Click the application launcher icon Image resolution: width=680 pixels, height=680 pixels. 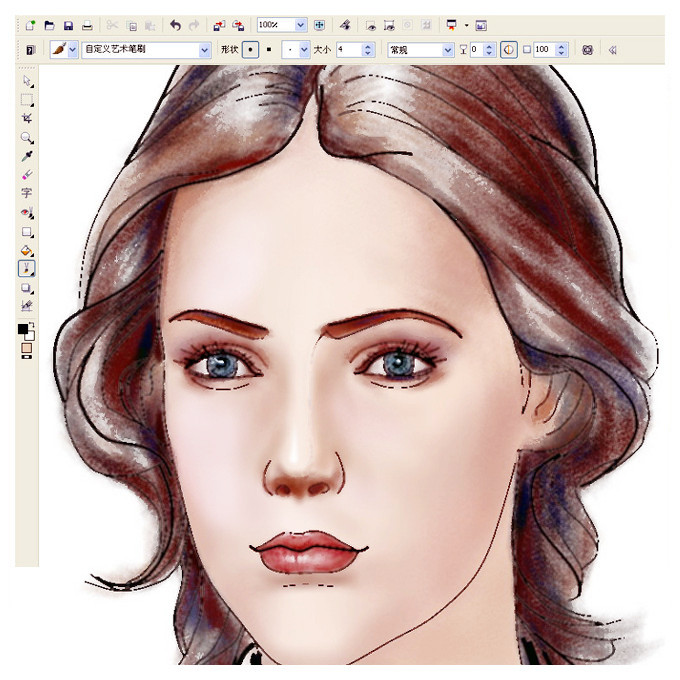point(451,25)
